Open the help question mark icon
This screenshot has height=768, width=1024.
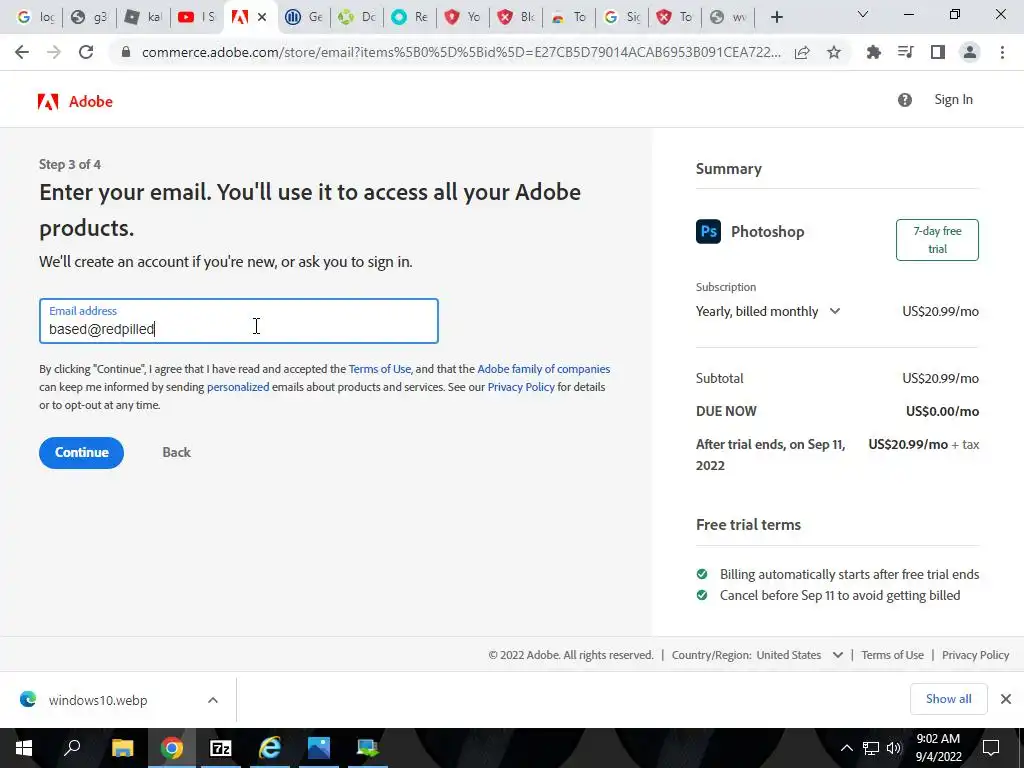click(904, 100)
